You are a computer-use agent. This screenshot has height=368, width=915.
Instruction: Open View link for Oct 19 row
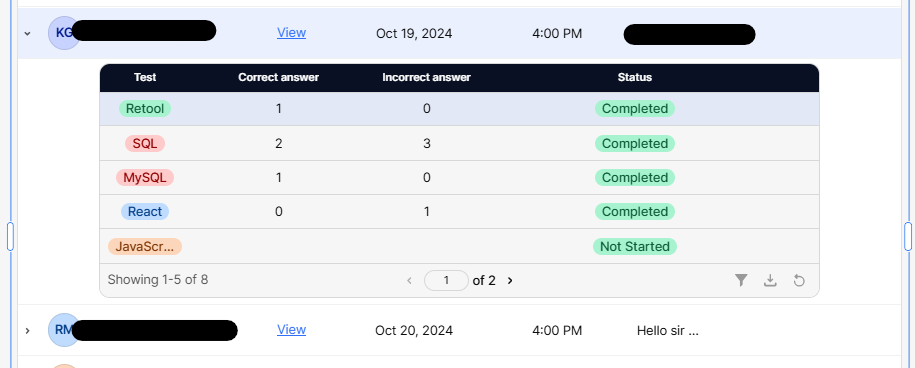291,33
